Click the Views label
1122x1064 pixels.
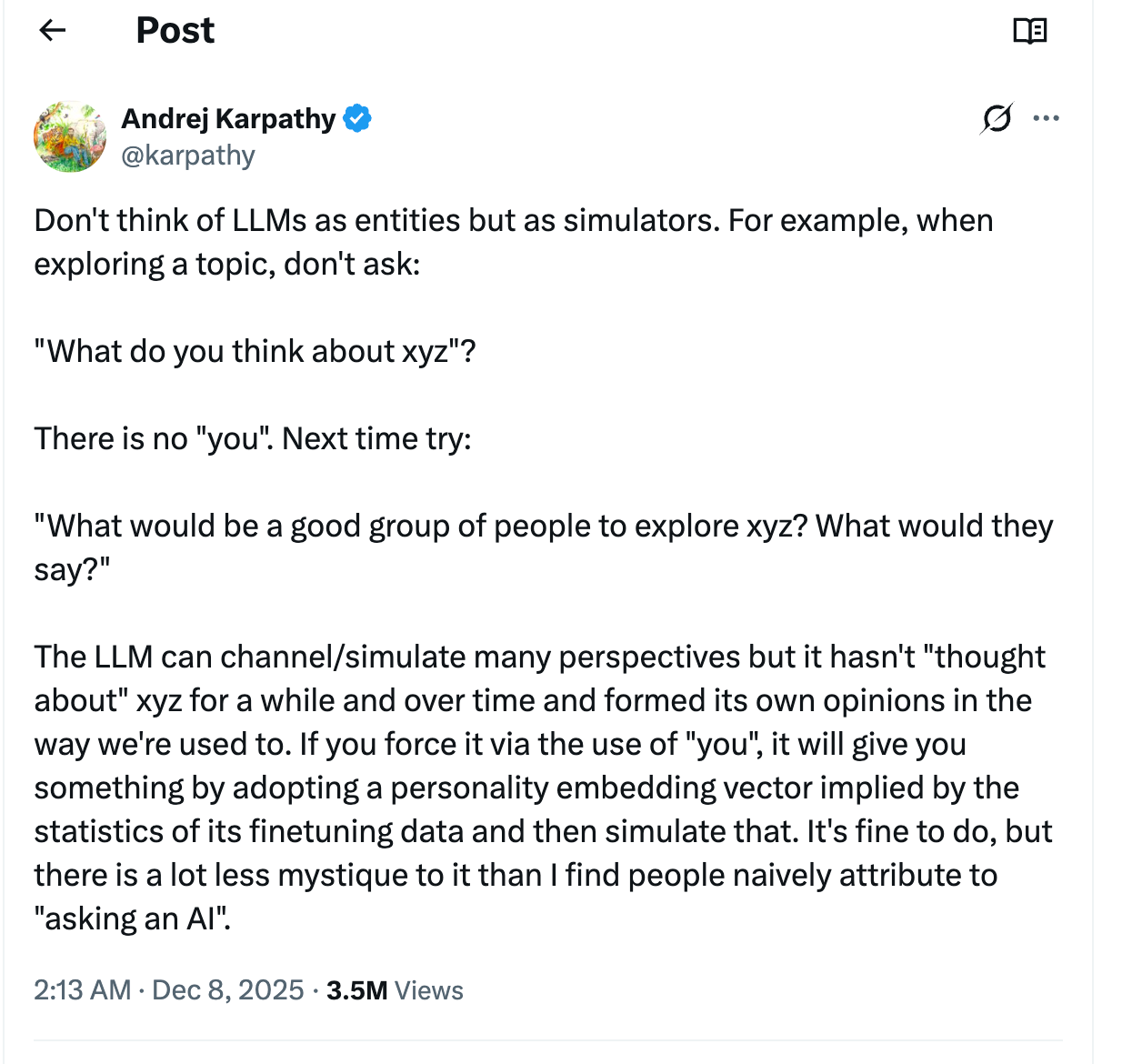pos(429,990)
